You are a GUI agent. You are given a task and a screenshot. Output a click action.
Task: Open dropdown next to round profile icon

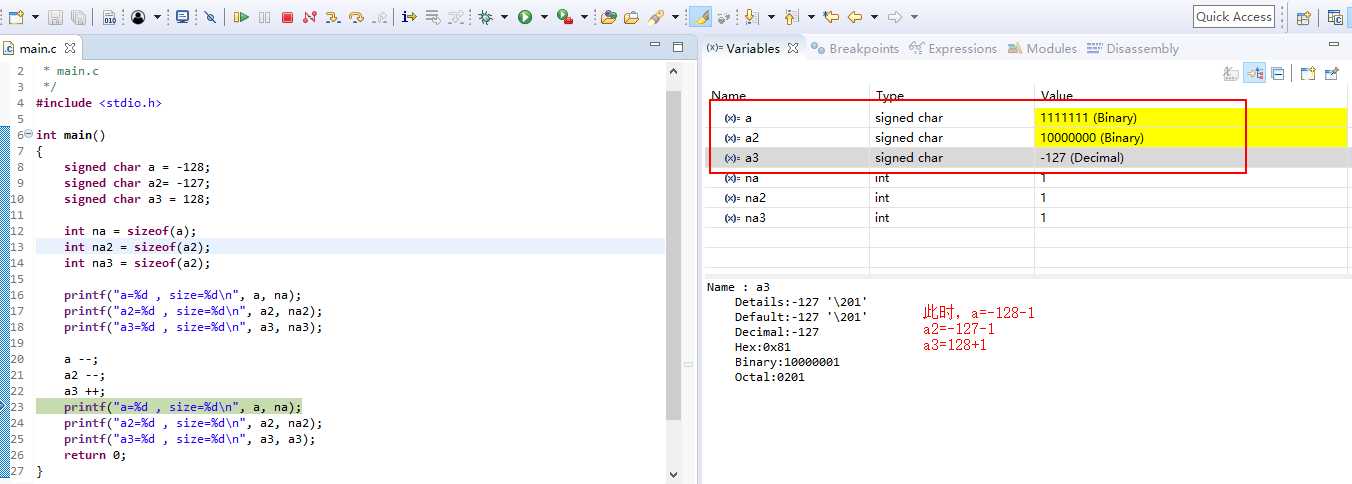pyautogui.click(x=157, y=17)
